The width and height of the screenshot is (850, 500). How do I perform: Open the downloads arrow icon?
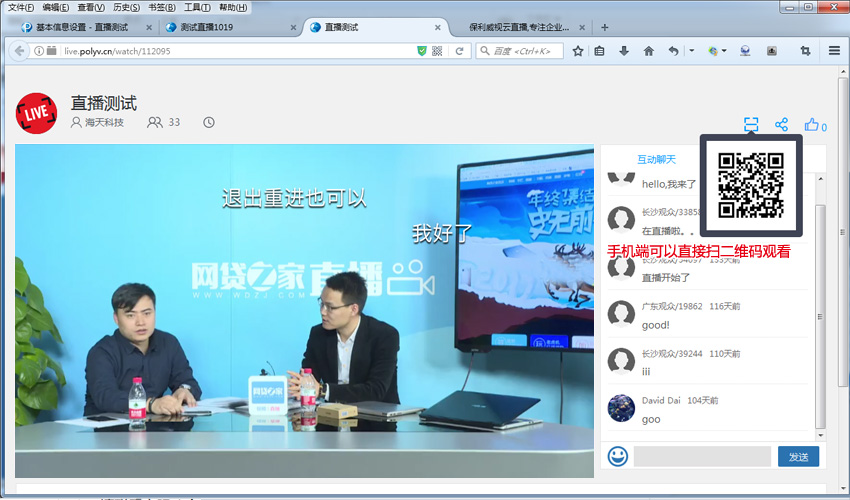[624, 51]
